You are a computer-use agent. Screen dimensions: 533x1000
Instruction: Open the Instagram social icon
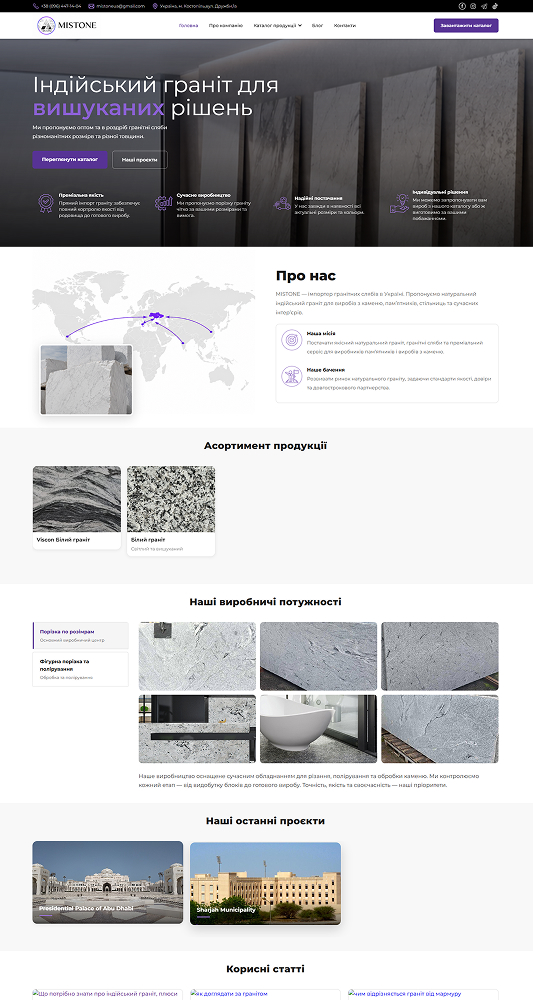pyautogui.click(x=473, y=6)
